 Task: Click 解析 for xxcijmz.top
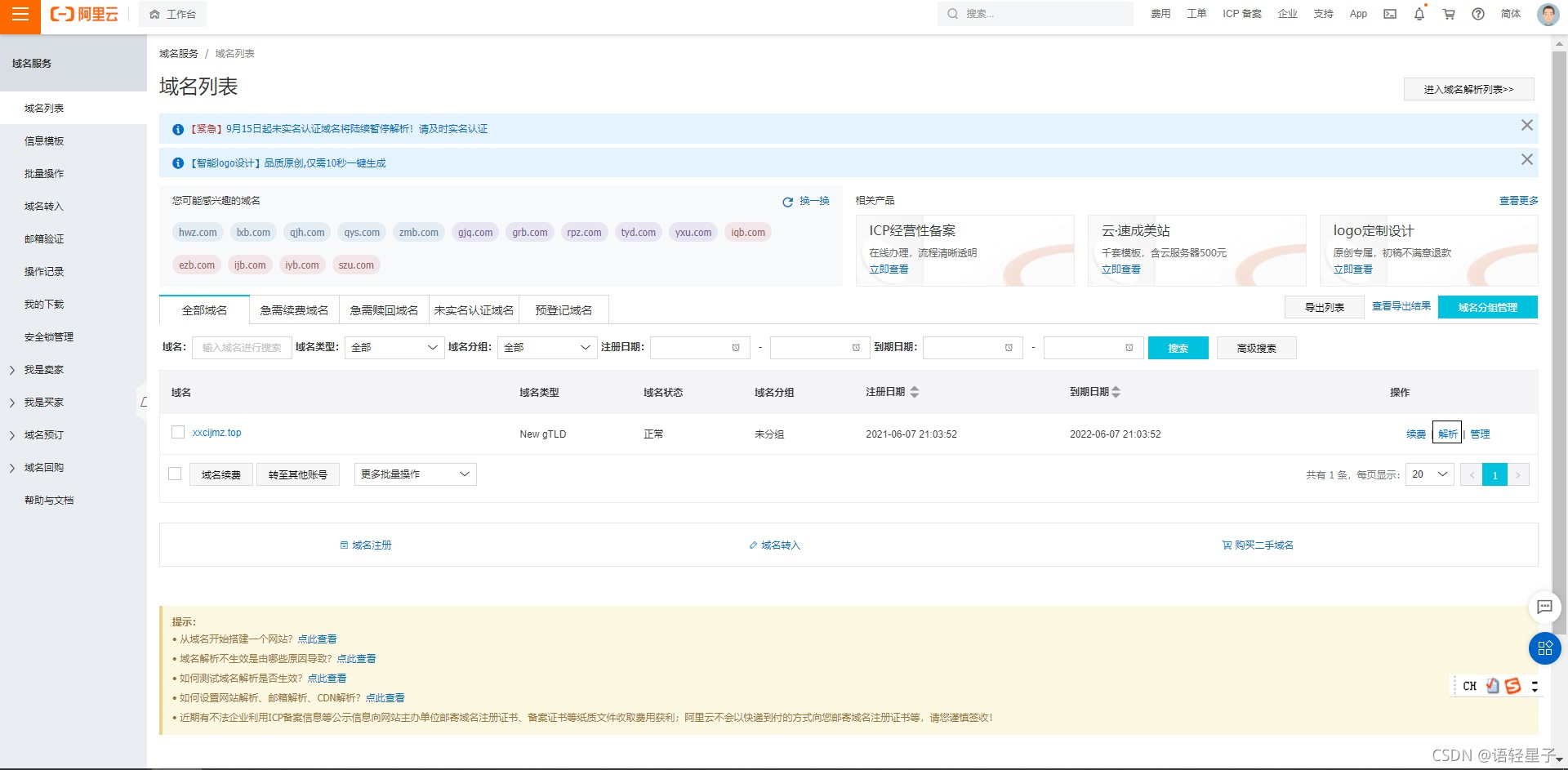click(x=1447, y=434)
